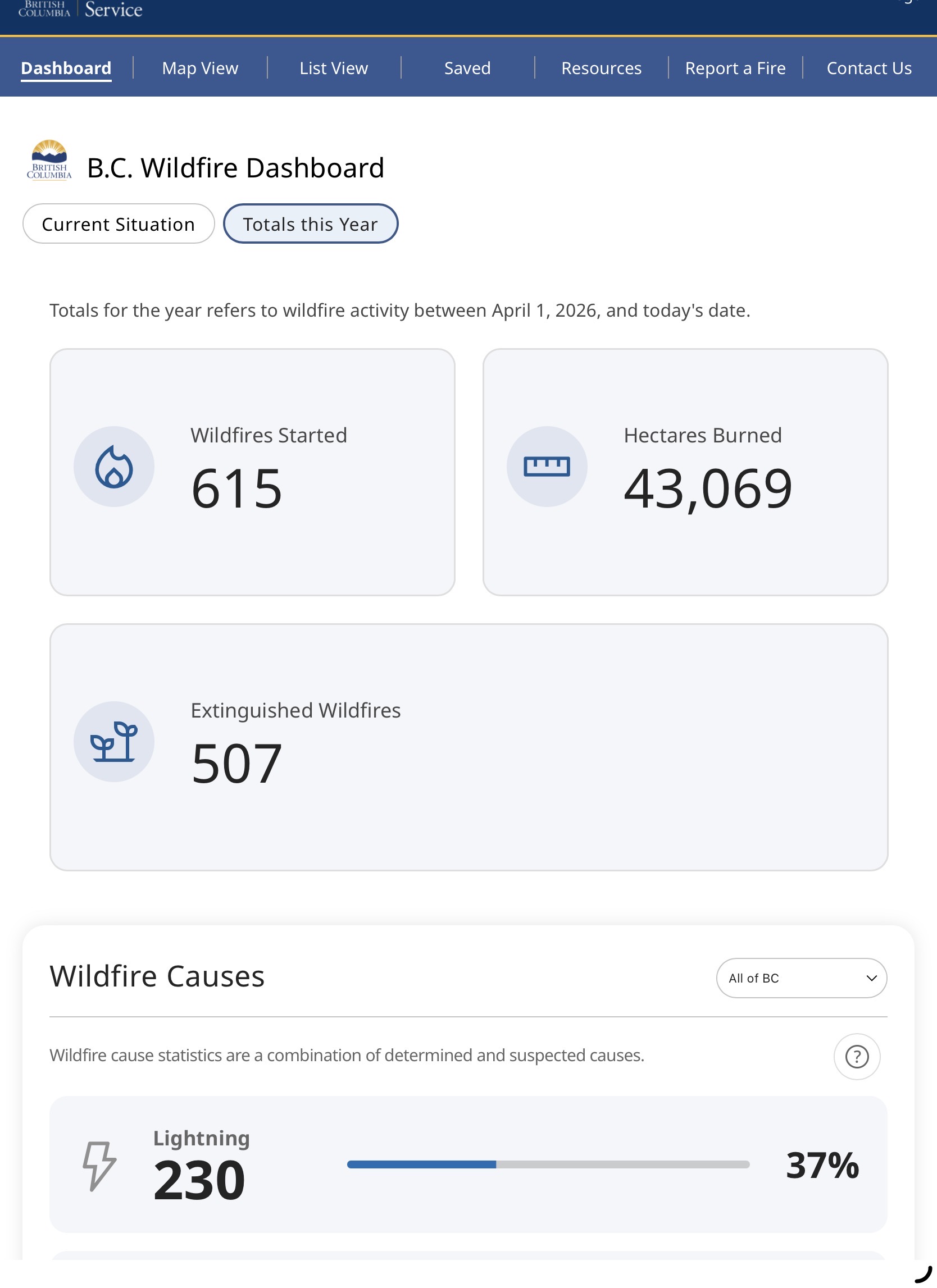Click the BC Wildfire Service header logo
This screenshot has height=1288, width=937.
coord(80,9)
